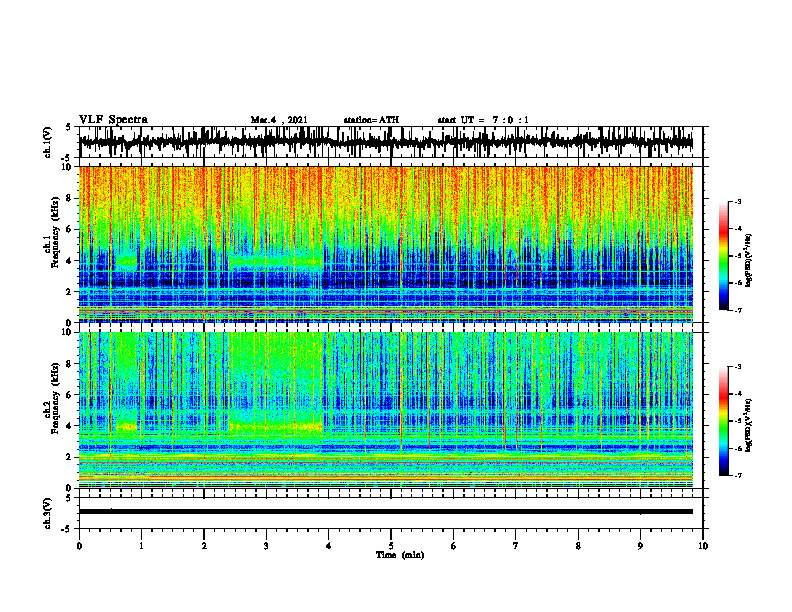Screen dimensions: 792x612
Task: Click time axis tick label "7"
Action: point(516,546)
